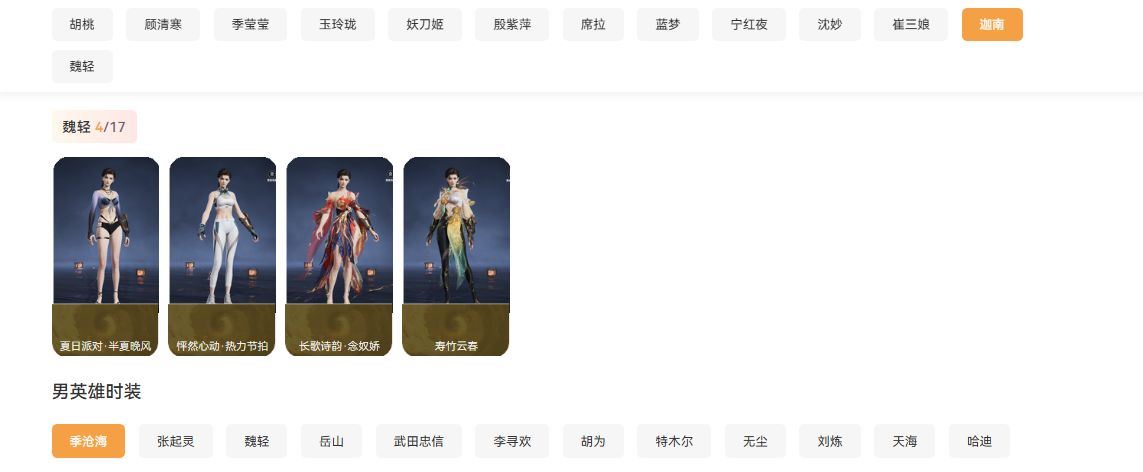Switch to the 武田忠信 tab
Image resolution: width=1143 pixels, height=472 pixels.
419,441
